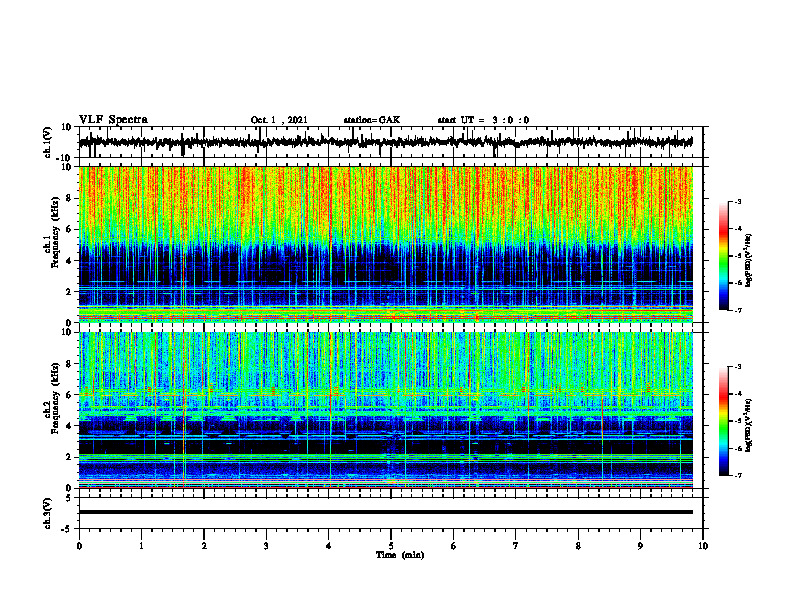Click time axis tick label "7"
Viewport: 792px width, 612px height.
point(516,546)
